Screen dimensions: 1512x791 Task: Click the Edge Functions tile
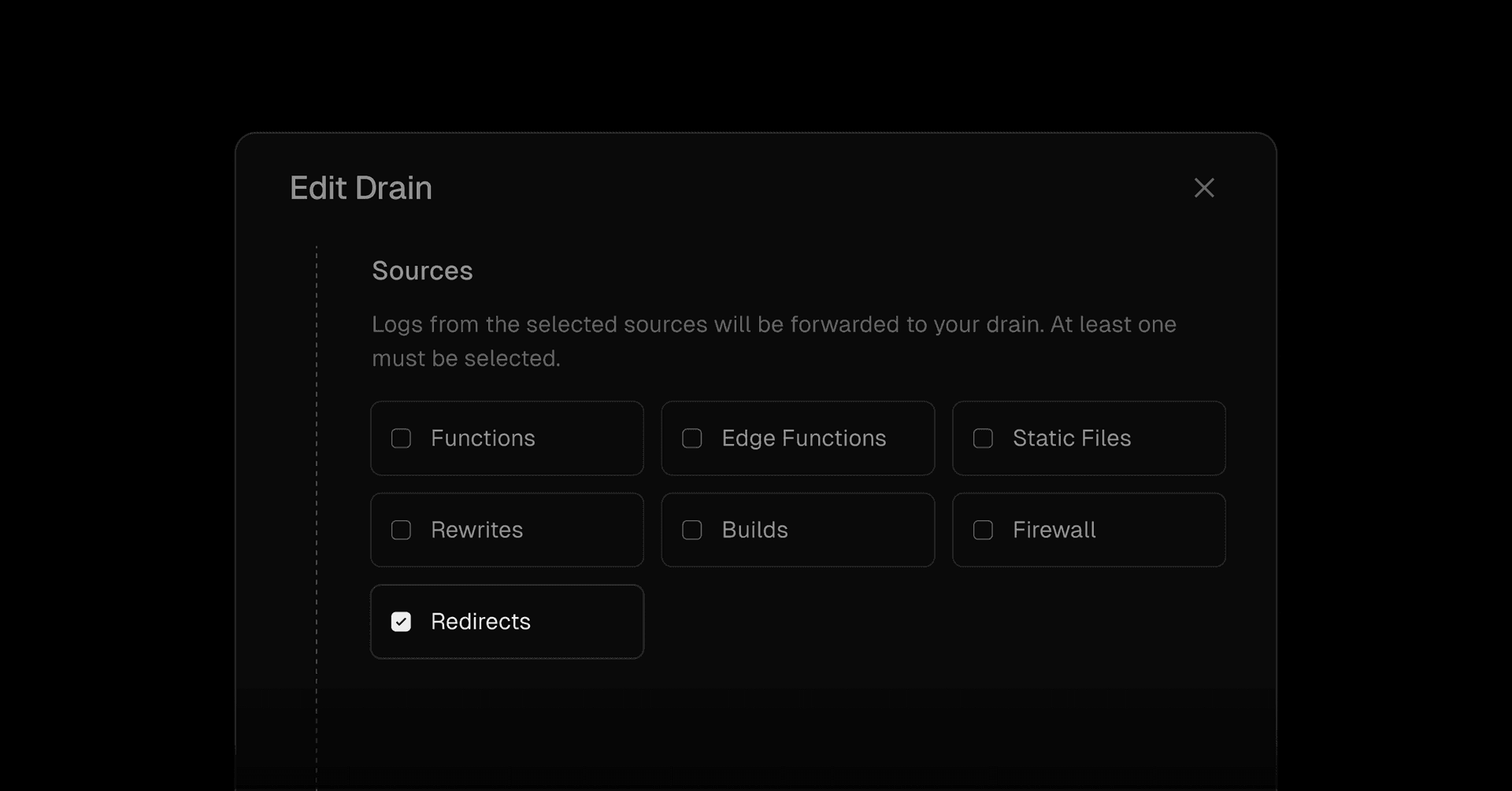coord(798,438)
